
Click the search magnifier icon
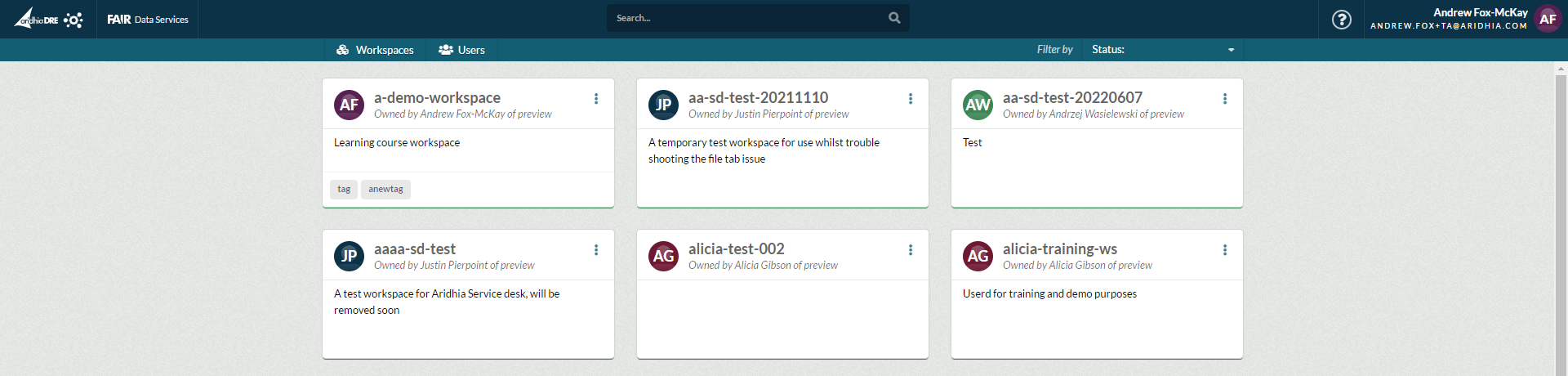point(894,18)
